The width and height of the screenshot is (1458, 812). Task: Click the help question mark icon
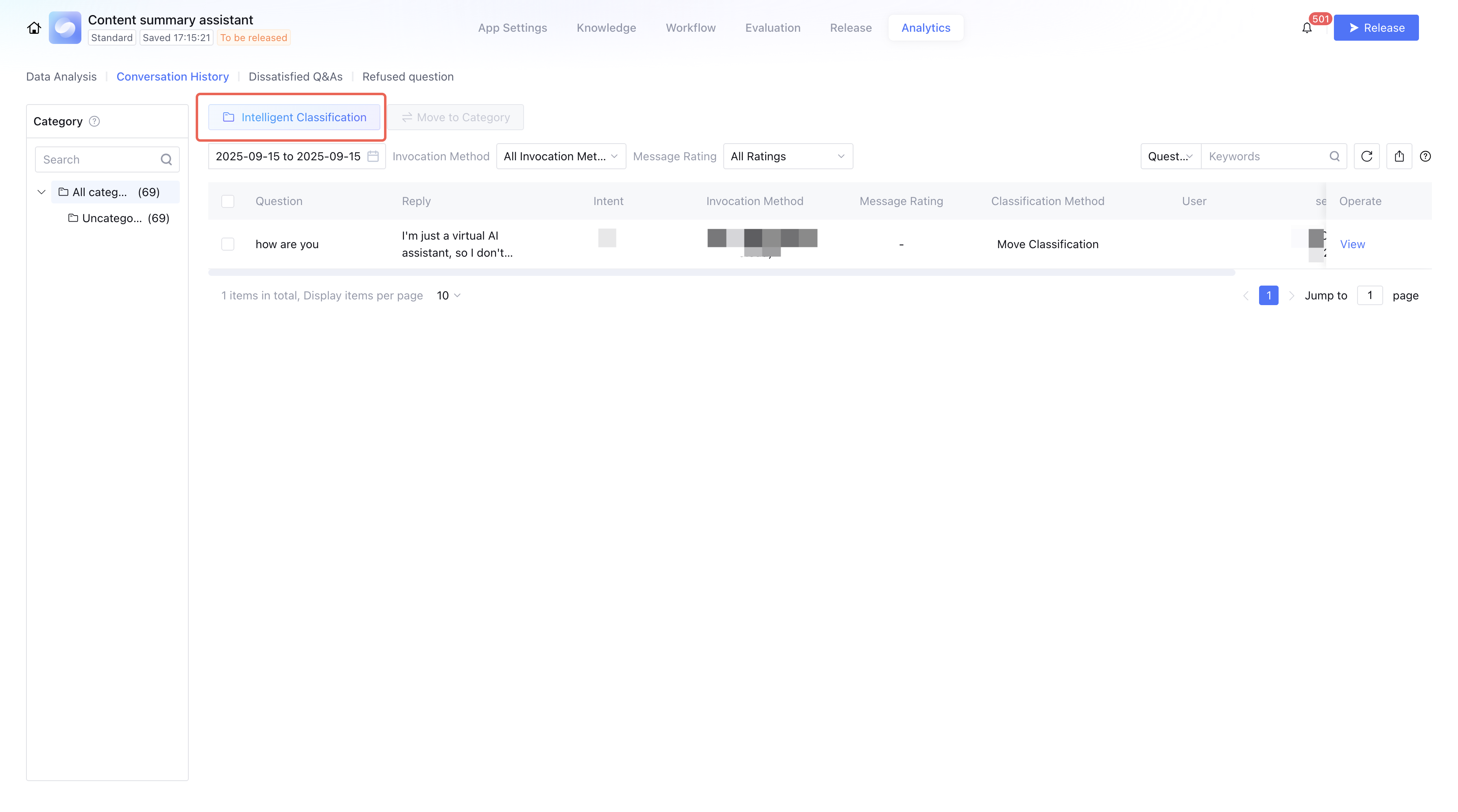[x=1425, y=156]
